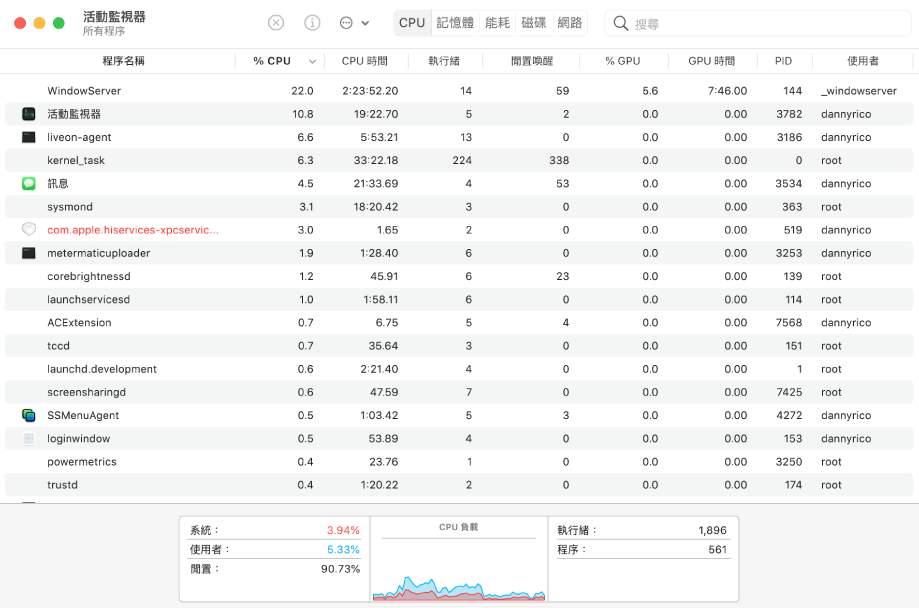
Task: Click the 閒置 90.73% value
Action: coord(340,569)
